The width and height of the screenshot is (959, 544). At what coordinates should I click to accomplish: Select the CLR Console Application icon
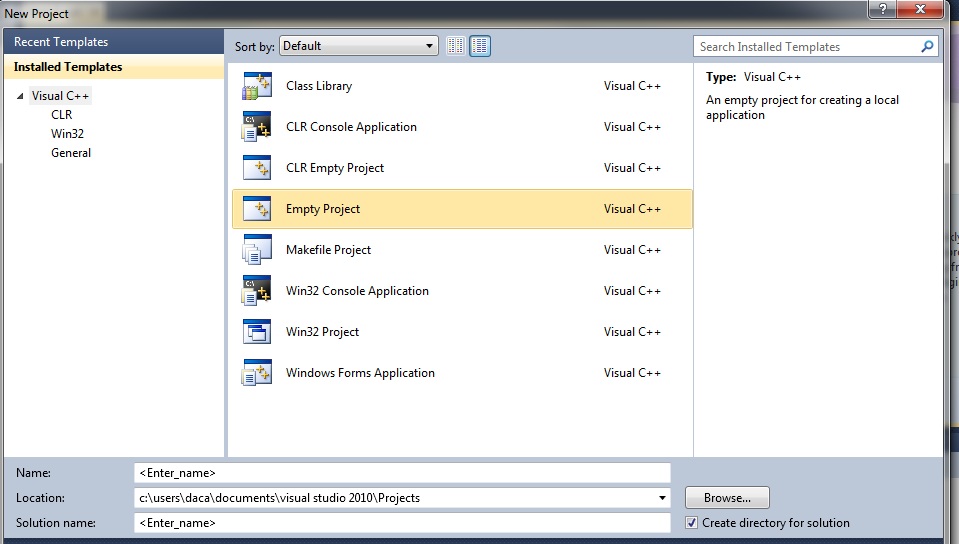[257, 128]
